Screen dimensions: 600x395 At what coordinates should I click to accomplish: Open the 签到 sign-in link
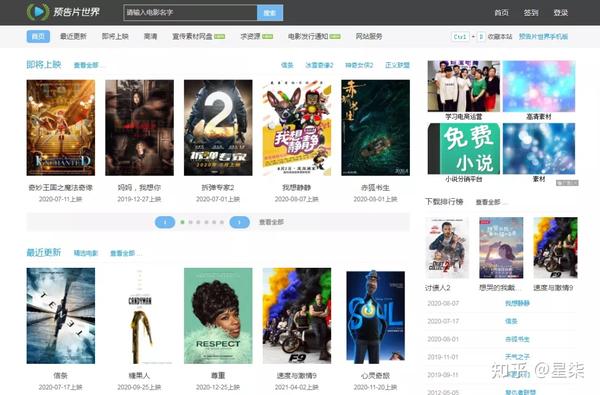tap(531, 13)
